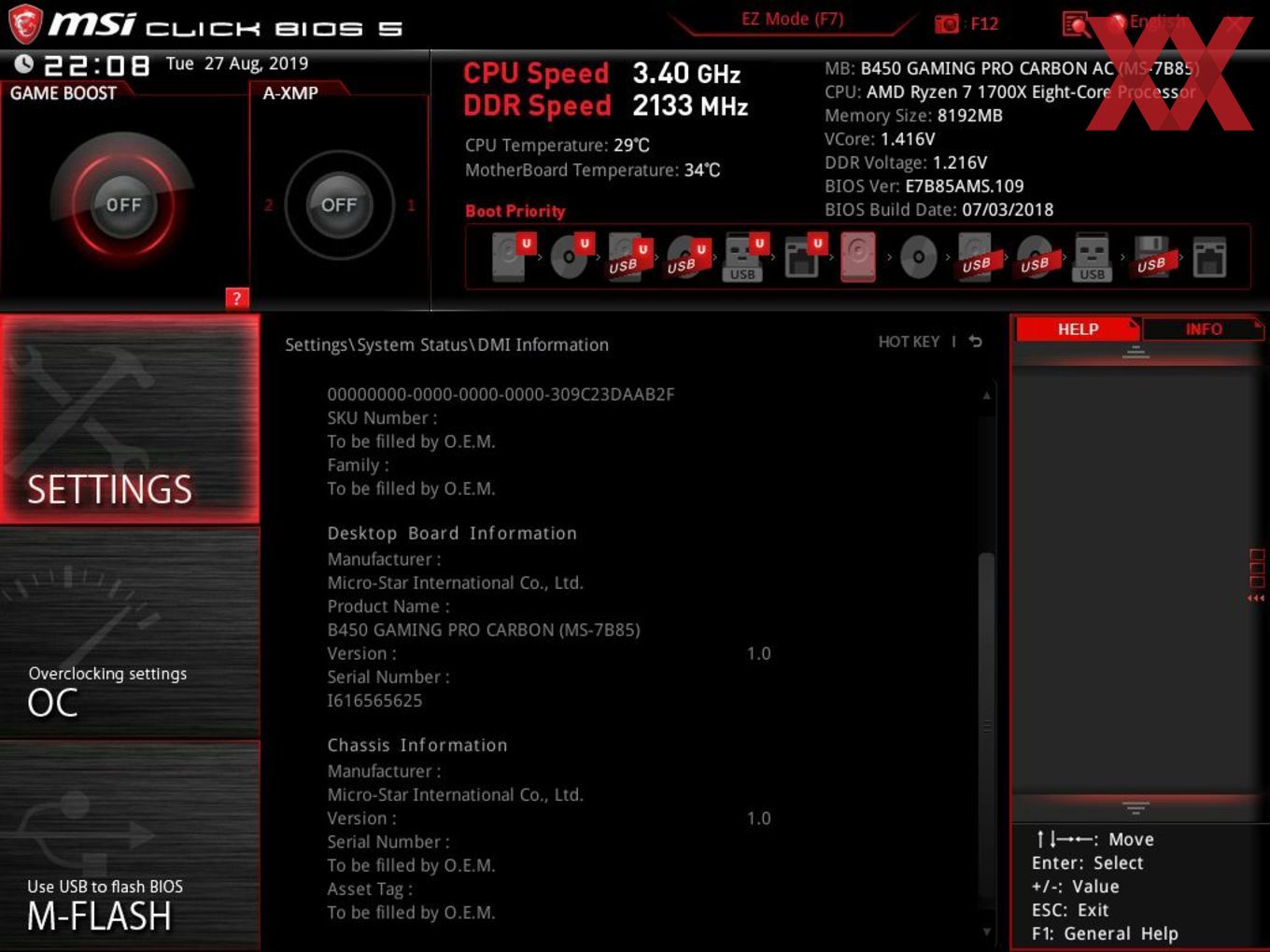Click the MotherBoard Temperature 34℃ reading
Screen dimensions: 1270x952
pos(593,170)
